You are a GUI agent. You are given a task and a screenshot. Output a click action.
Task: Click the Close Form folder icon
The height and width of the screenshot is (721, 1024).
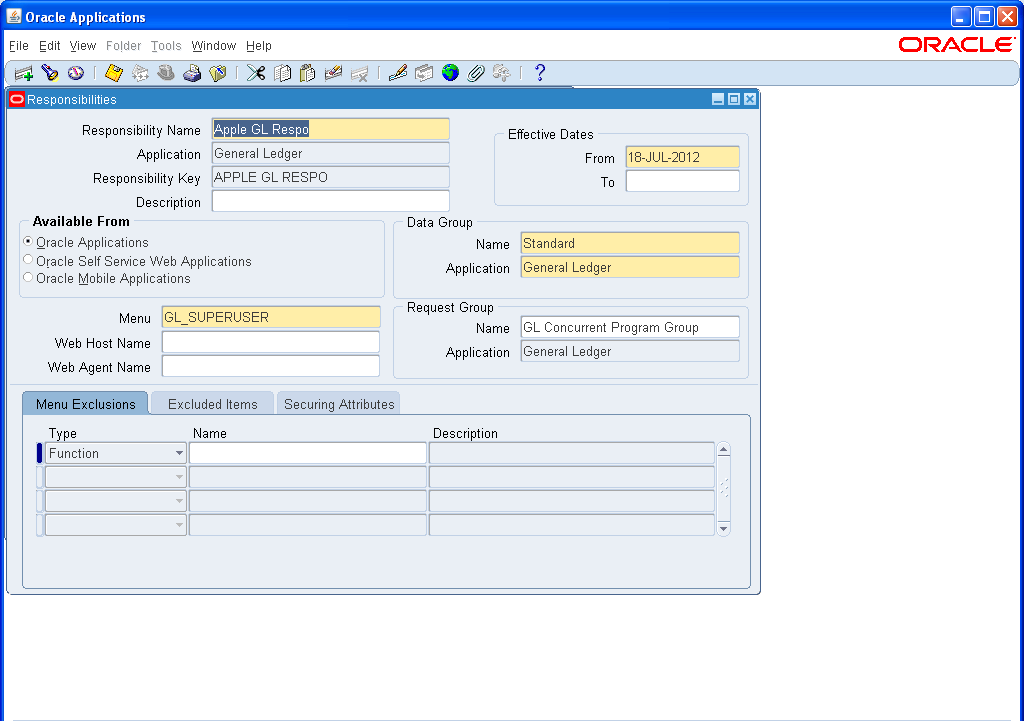217,72
